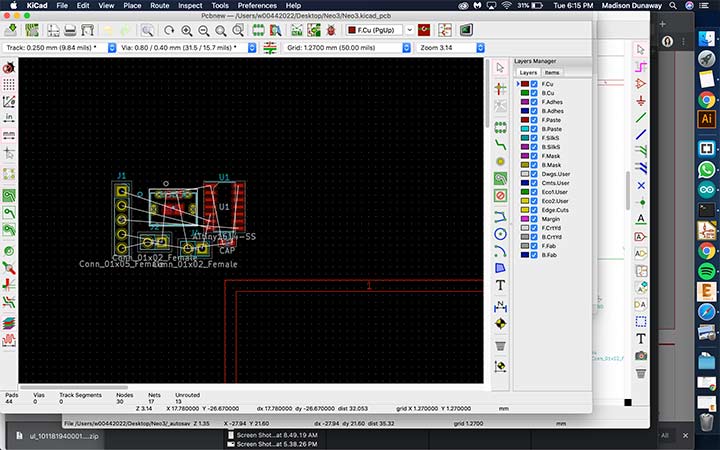This screenshot has width=720, height=450.
Task: Click the B.Paste layer color swatch
Action: point(524,129)
